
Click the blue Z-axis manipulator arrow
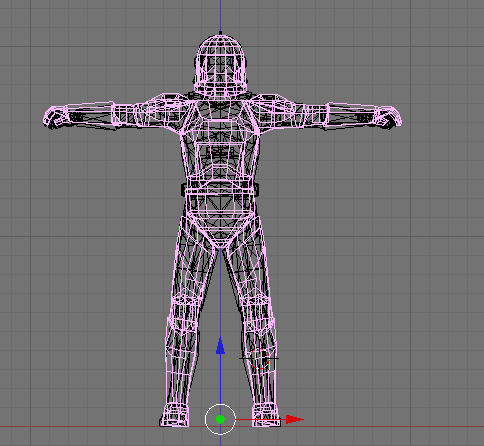(x=220, y=346)
